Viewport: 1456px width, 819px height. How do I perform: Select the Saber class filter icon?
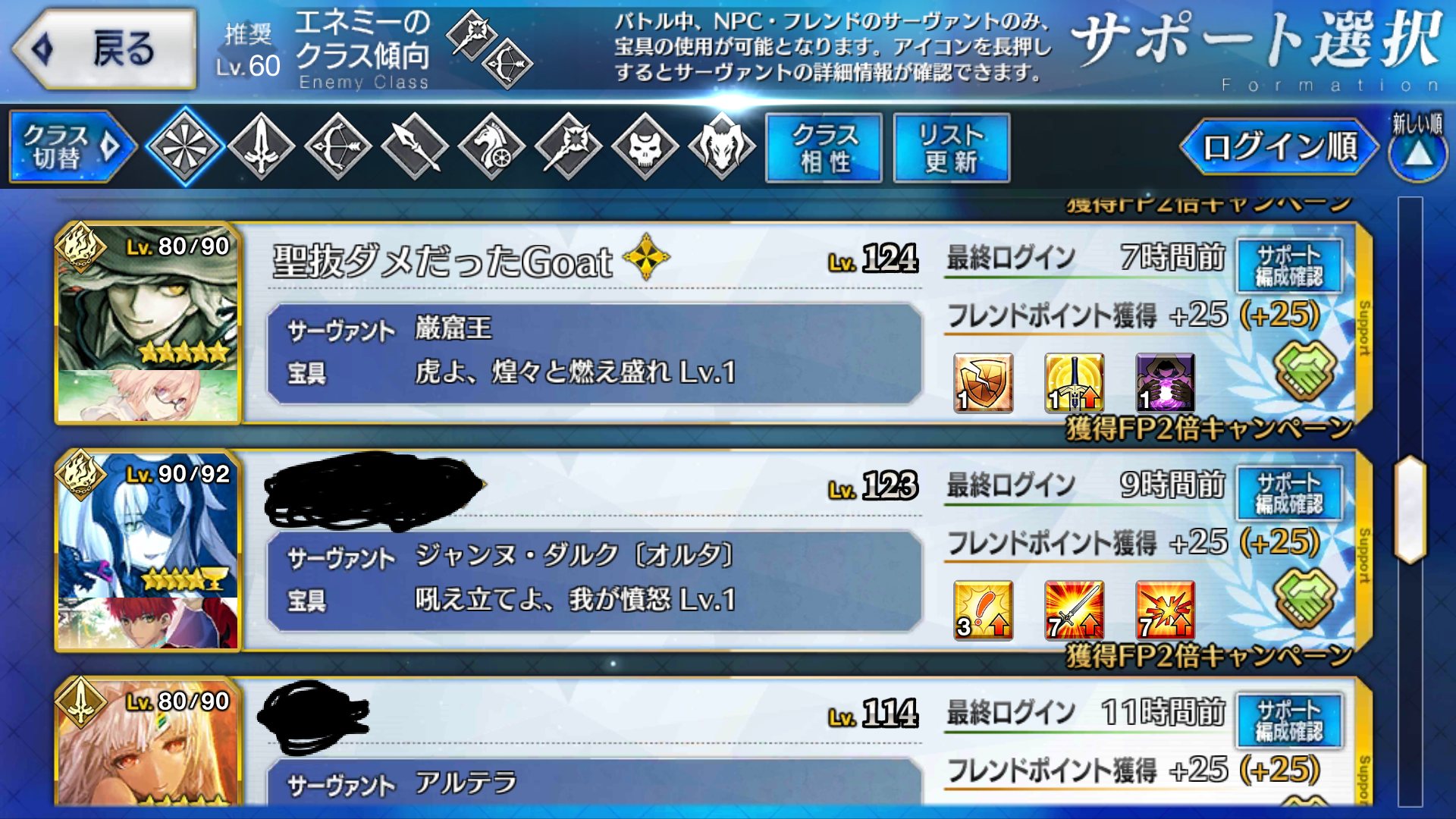262,147
